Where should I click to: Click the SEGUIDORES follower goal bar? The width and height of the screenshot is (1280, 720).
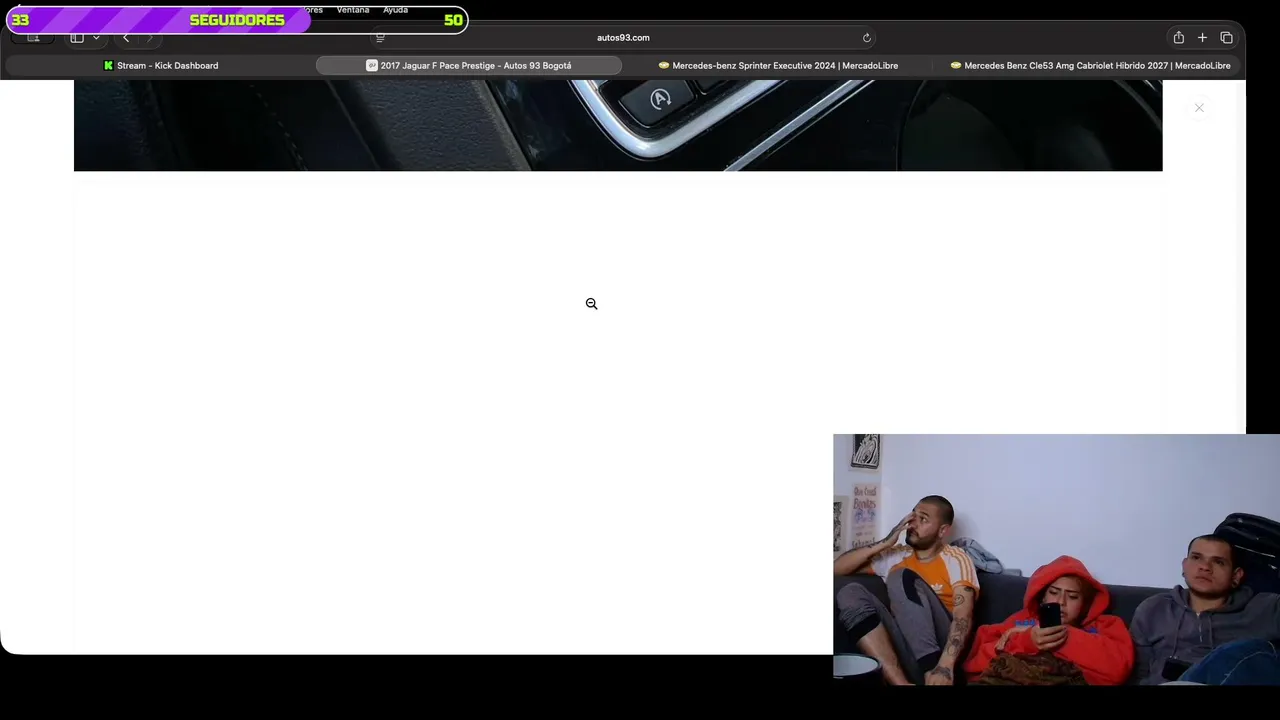[237, 20]
